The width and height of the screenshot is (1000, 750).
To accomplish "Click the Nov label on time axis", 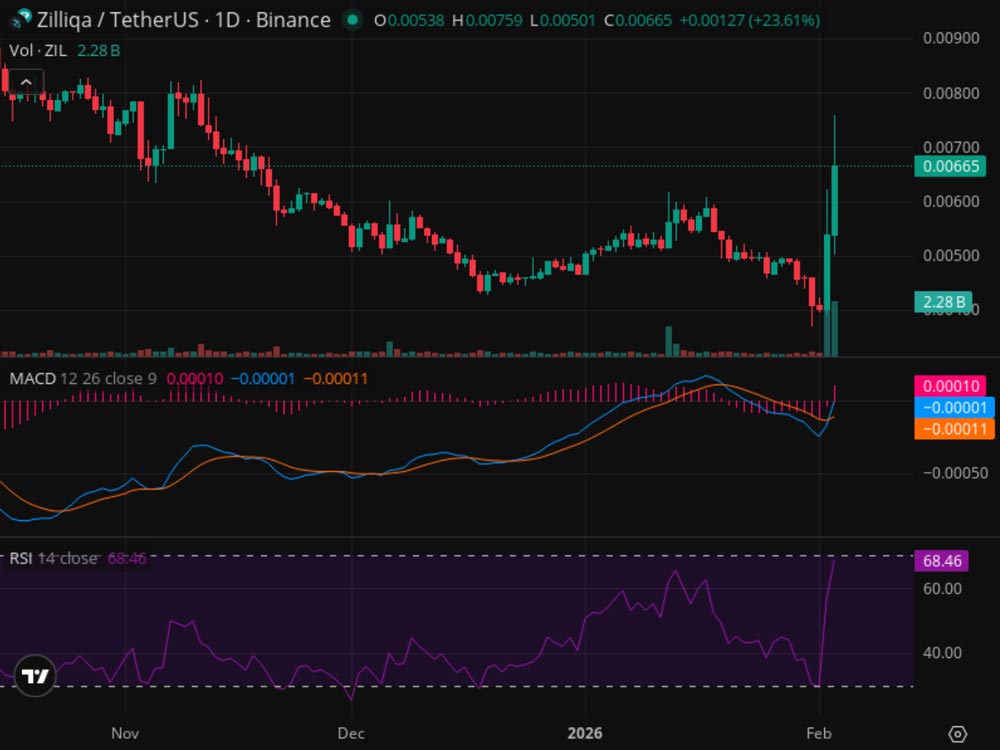I will (125, 733).
